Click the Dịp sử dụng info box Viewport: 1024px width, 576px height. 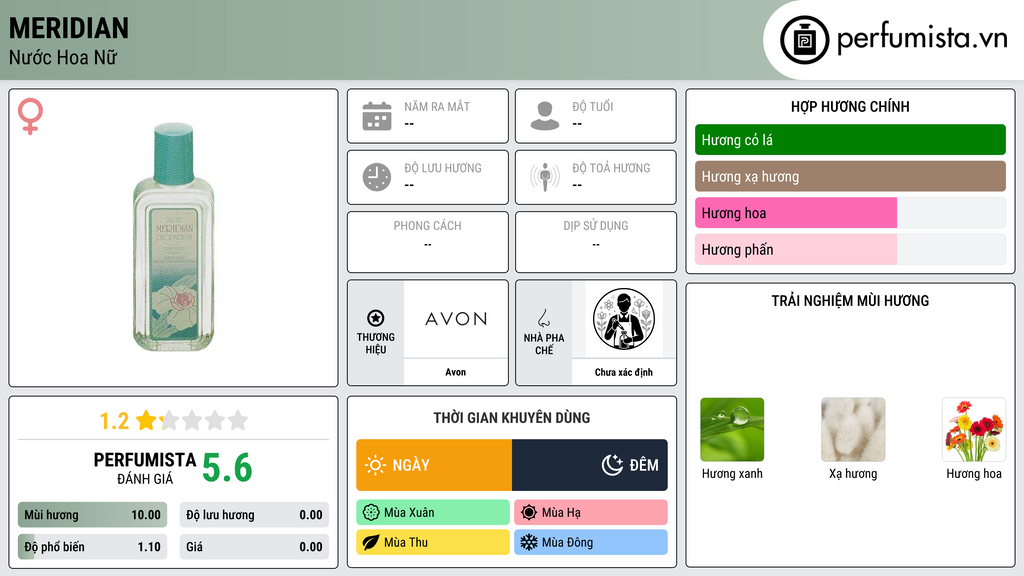coord(596,242)
